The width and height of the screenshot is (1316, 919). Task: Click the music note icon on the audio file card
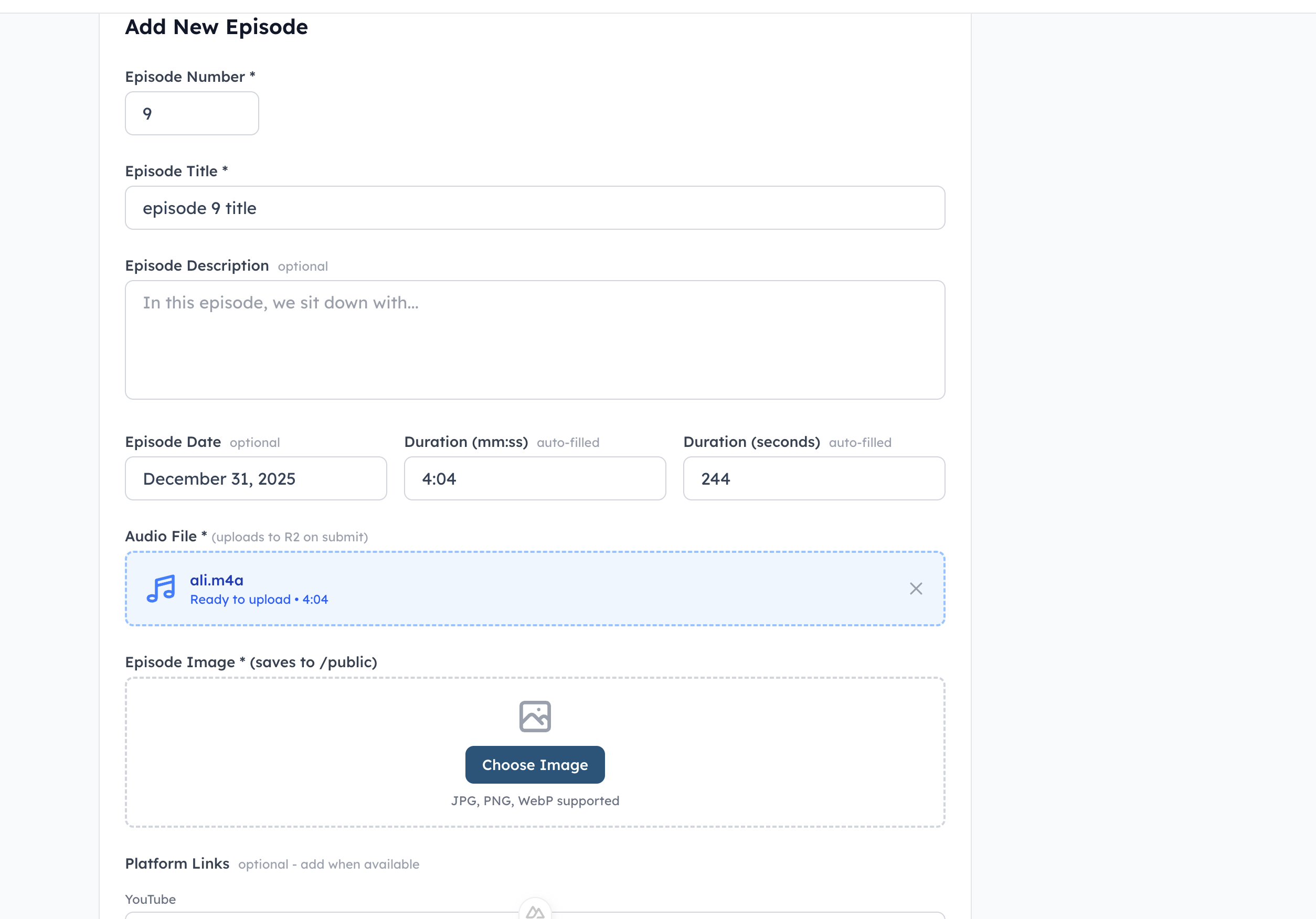tap(161, 589)
